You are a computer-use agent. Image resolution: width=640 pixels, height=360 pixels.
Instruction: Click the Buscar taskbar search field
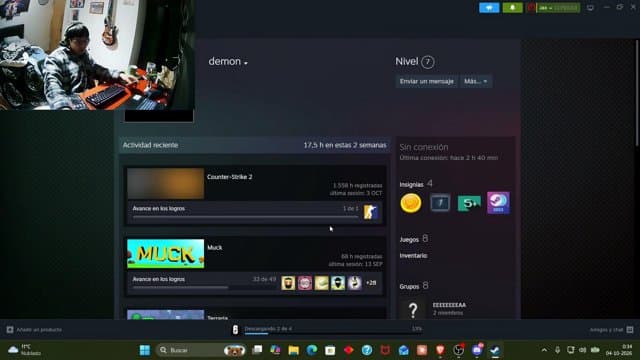click(201, 350)
